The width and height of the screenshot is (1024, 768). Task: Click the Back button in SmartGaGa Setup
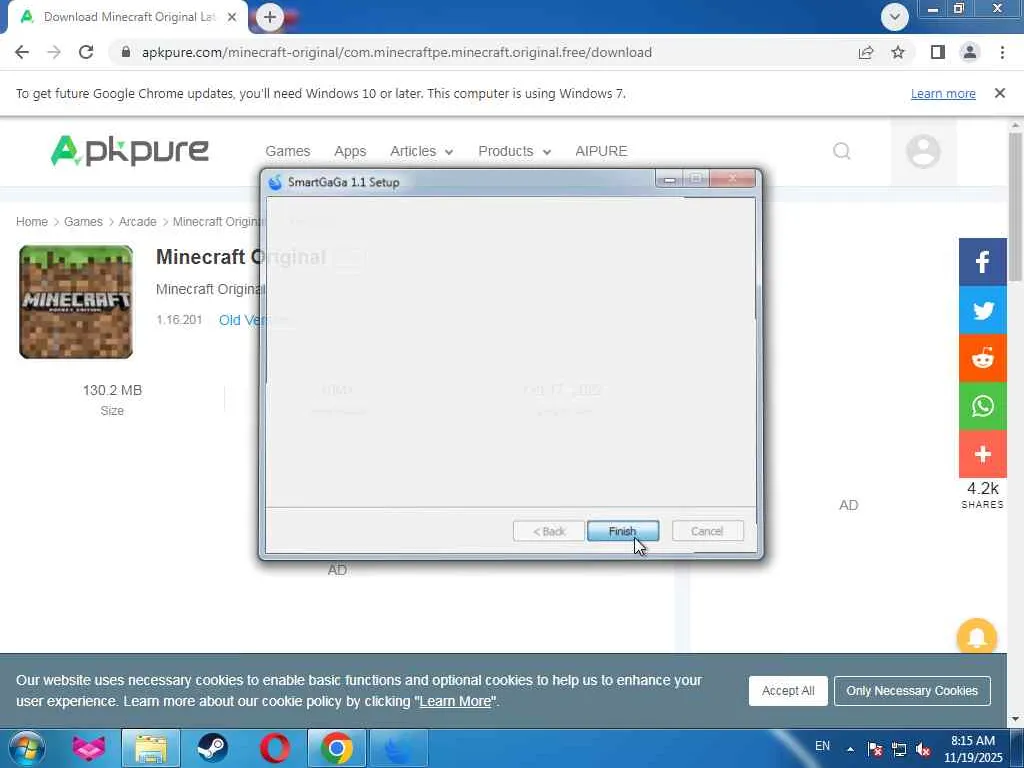(x=549, y=531)
